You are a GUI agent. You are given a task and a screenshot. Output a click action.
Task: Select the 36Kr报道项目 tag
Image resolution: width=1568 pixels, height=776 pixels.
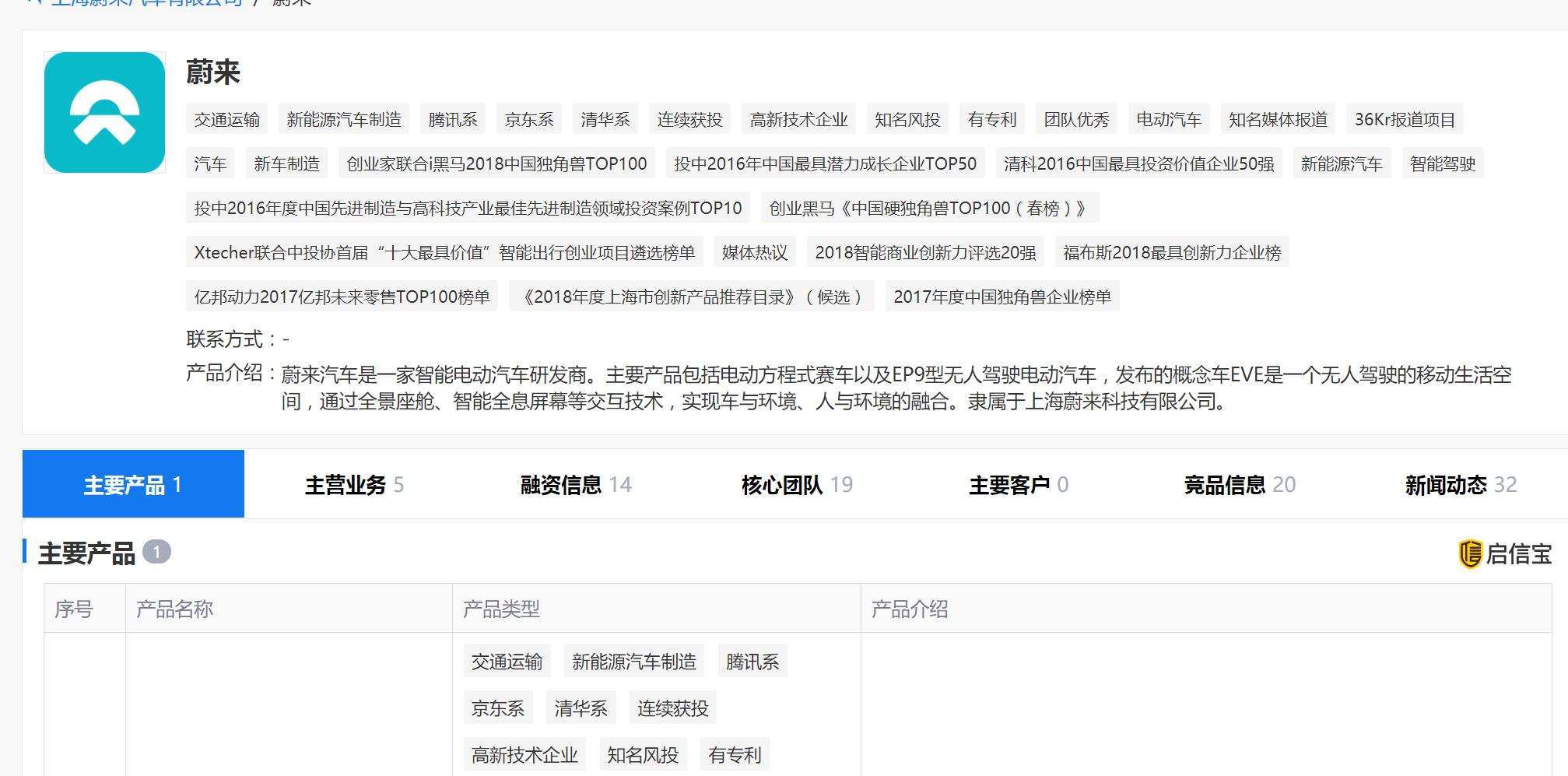pos(1405,119)
